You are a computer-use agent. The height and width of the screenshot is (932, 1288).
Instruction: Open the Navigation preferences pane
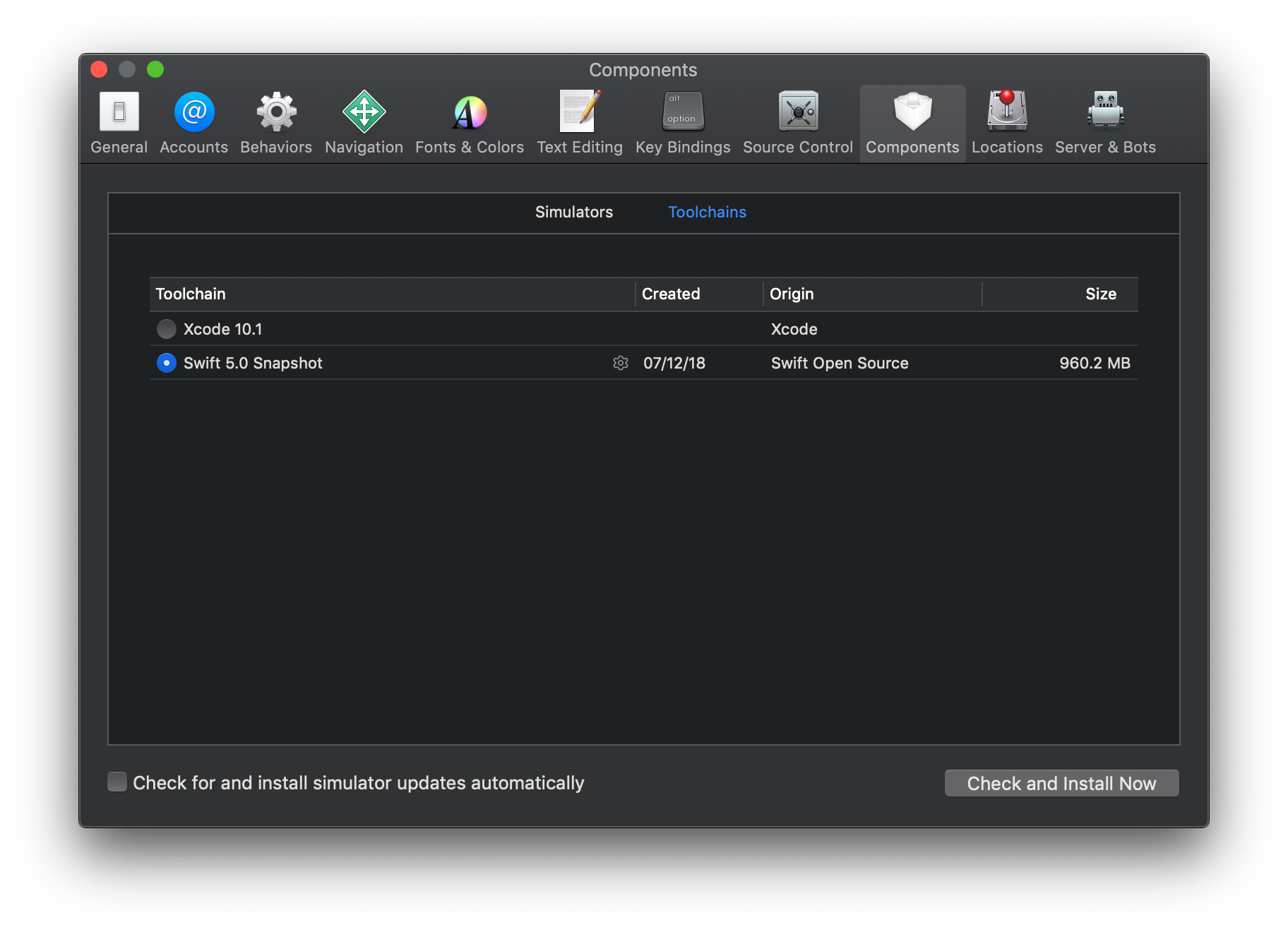(364, 123)
